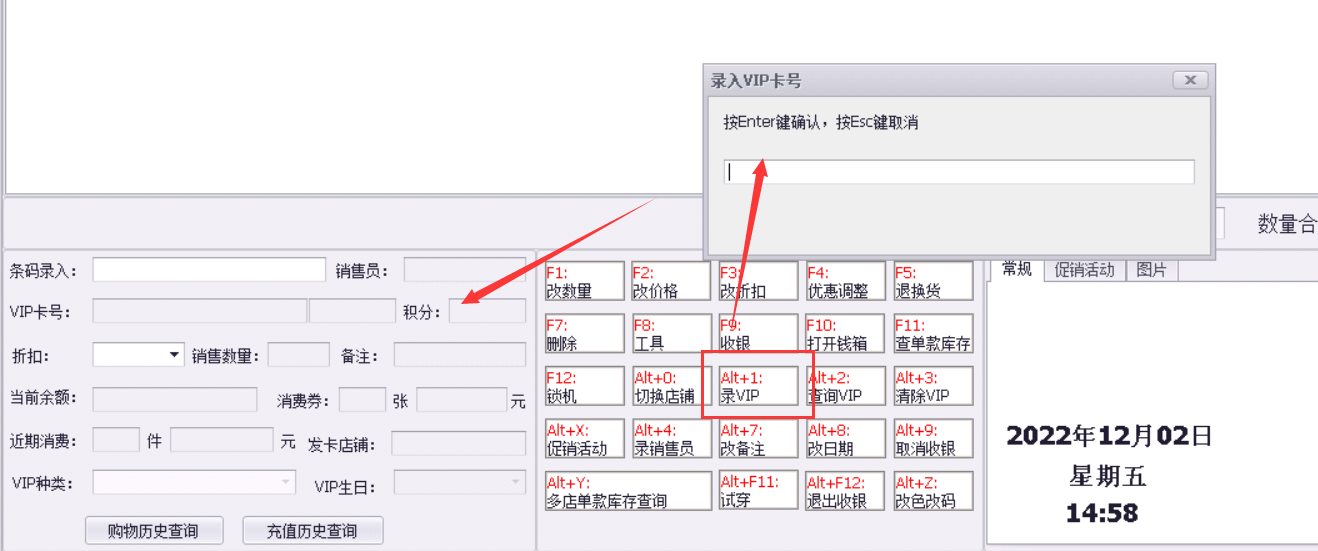
Task: Click the F1 改数量 button
Action: pyautogui.click(x=584, y=281)
